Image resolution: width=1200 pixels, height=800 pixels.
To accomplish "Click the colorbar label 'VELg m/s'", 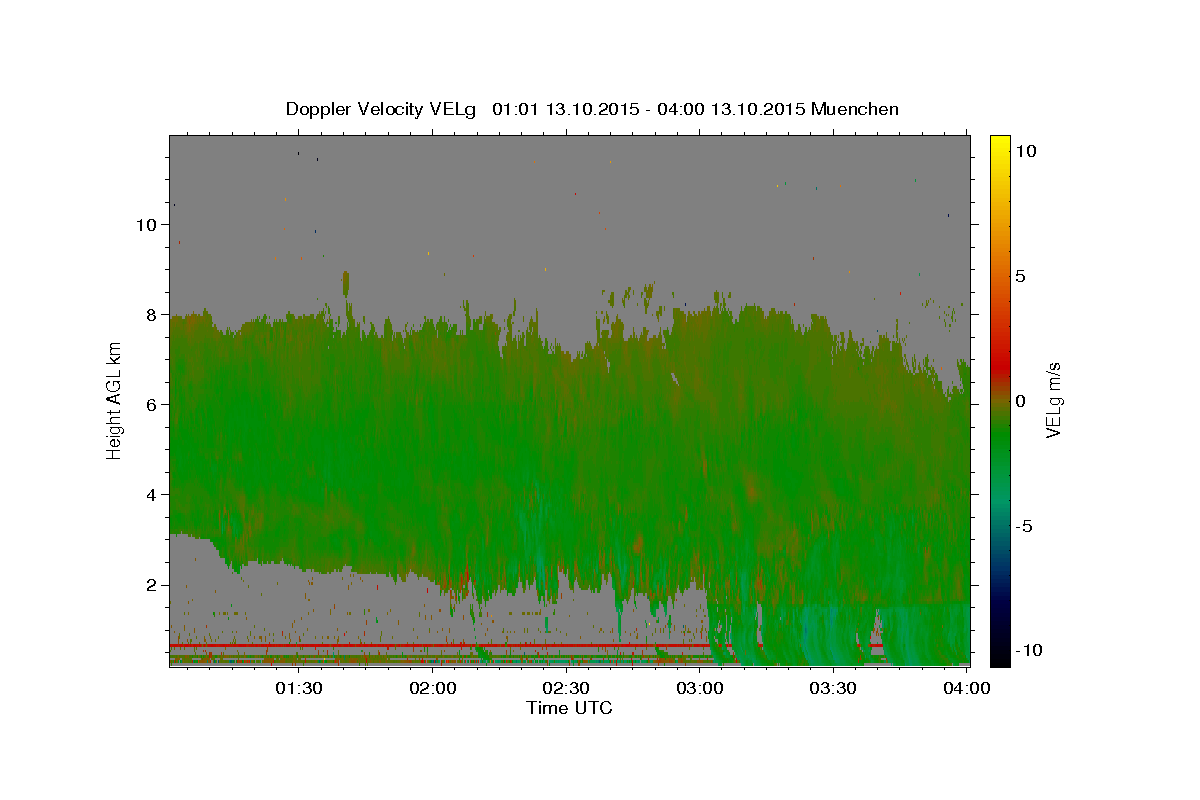I will click(1053, 400).
